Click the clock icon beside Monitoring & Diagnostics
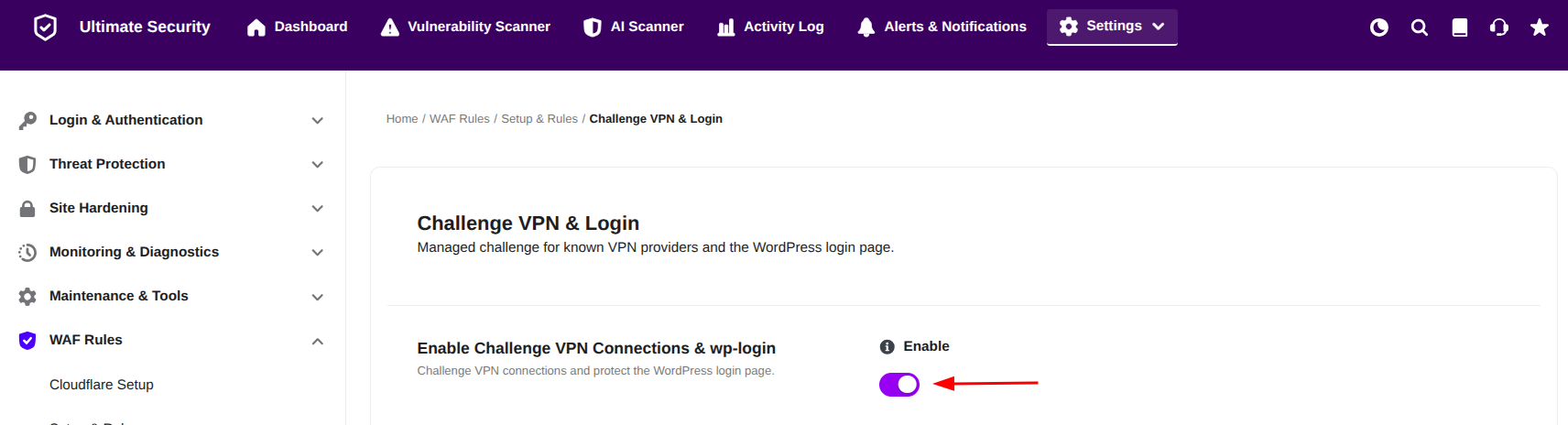The image size is (1568, 425). tap(27, 252)
